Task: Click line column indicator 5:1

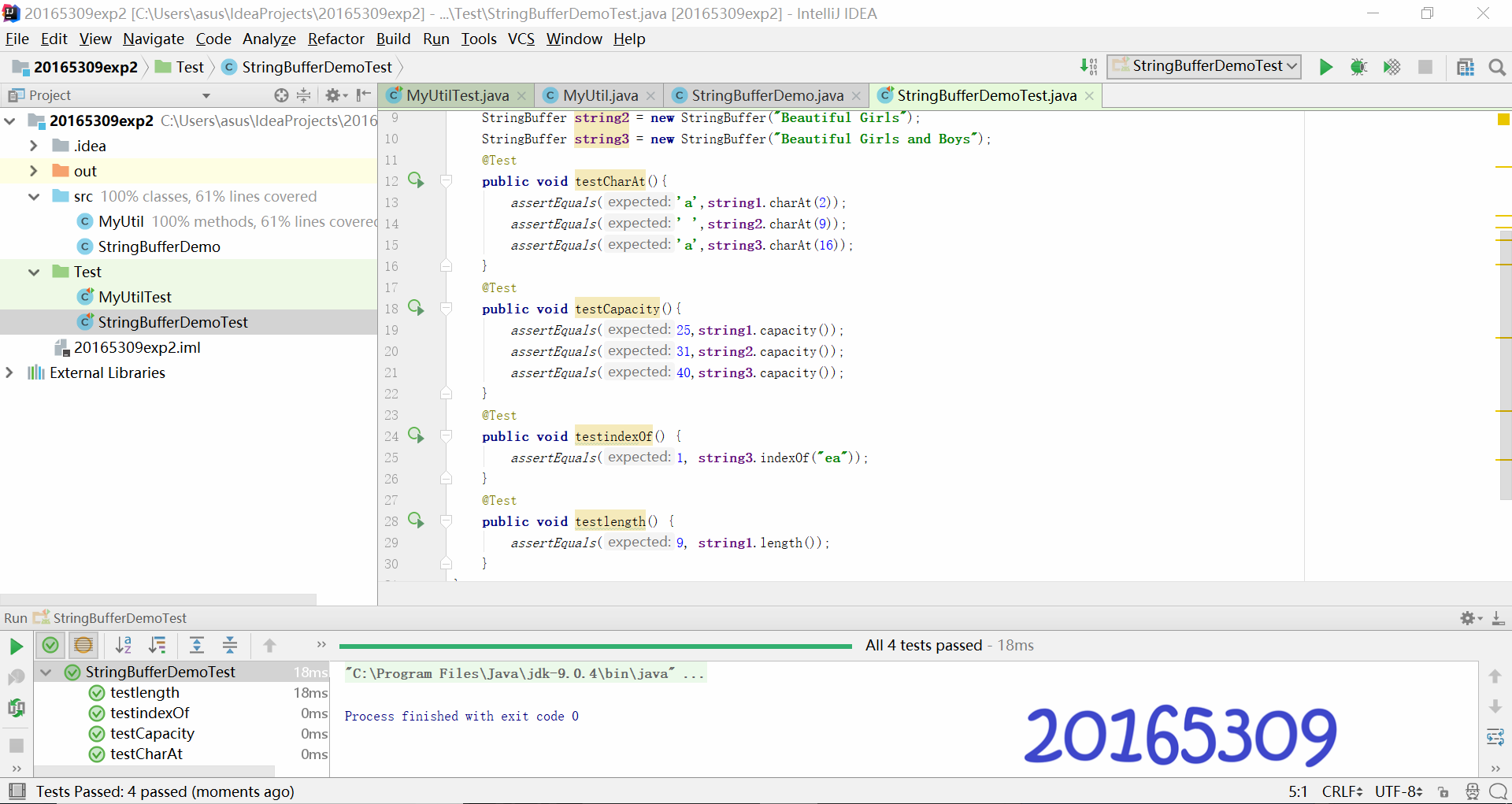Action: tap(1298, 791)
